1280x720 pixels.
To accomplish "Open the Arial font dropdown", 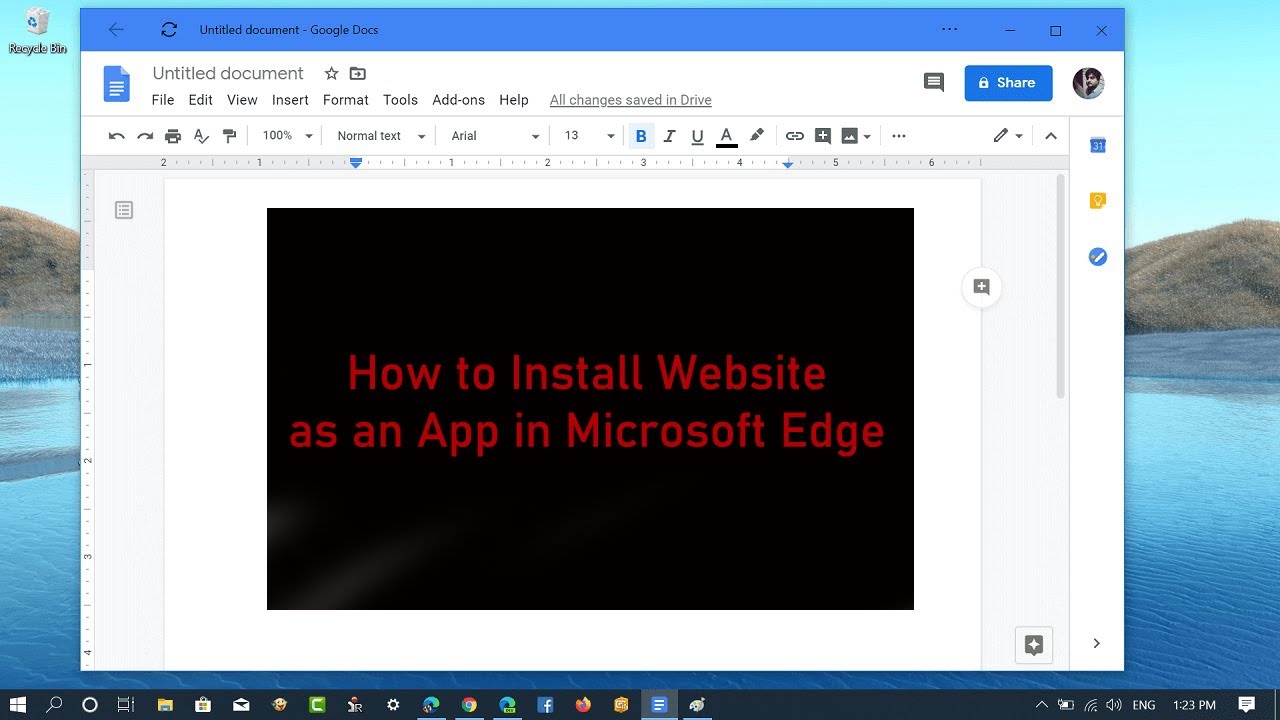I will point(495,136).
